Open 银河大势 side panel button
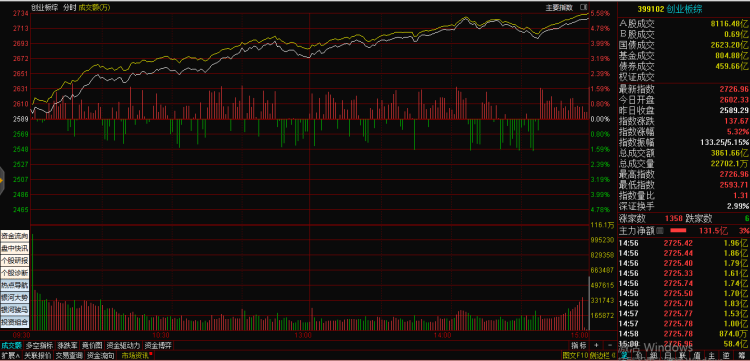The height and width of the screenshot is (361, 750). [x=15, y=297]
